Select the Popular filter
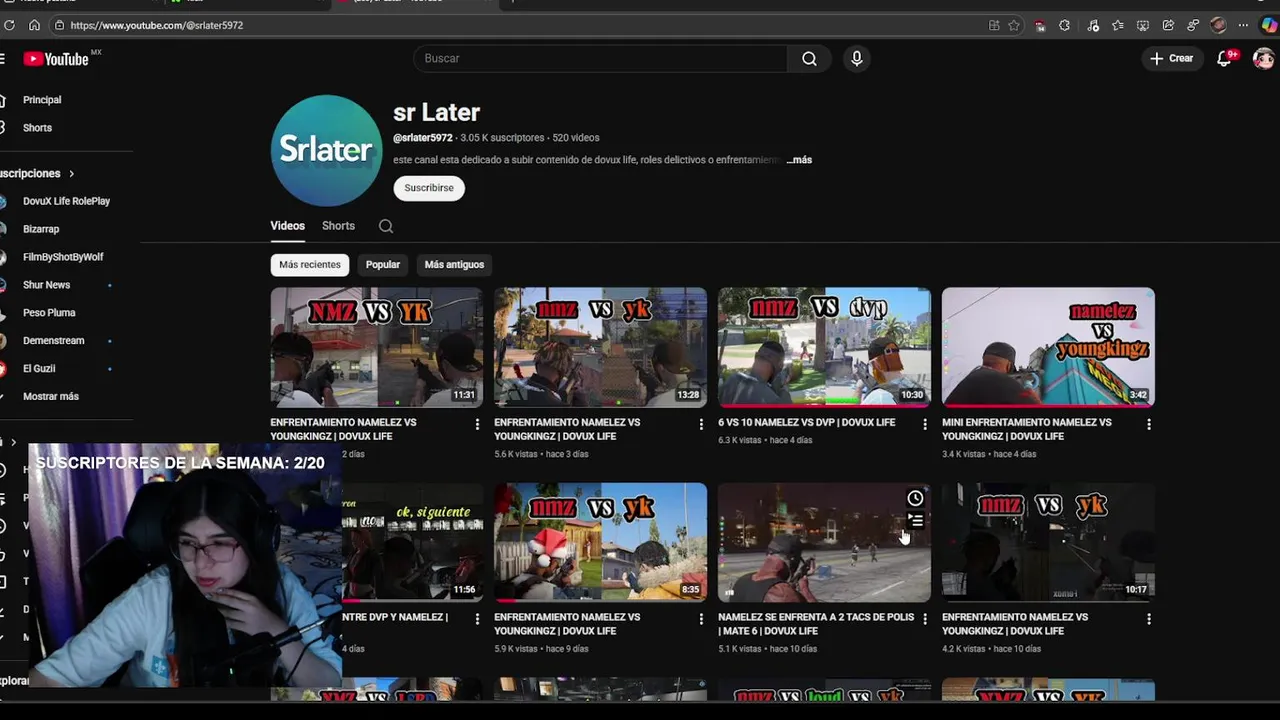 (383, 265)
